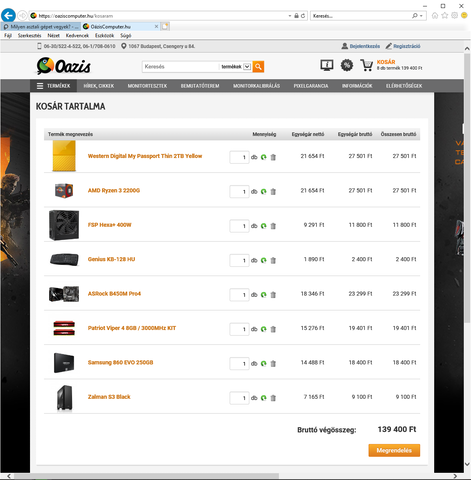Click the browser back arrow button

pos(8,15)
